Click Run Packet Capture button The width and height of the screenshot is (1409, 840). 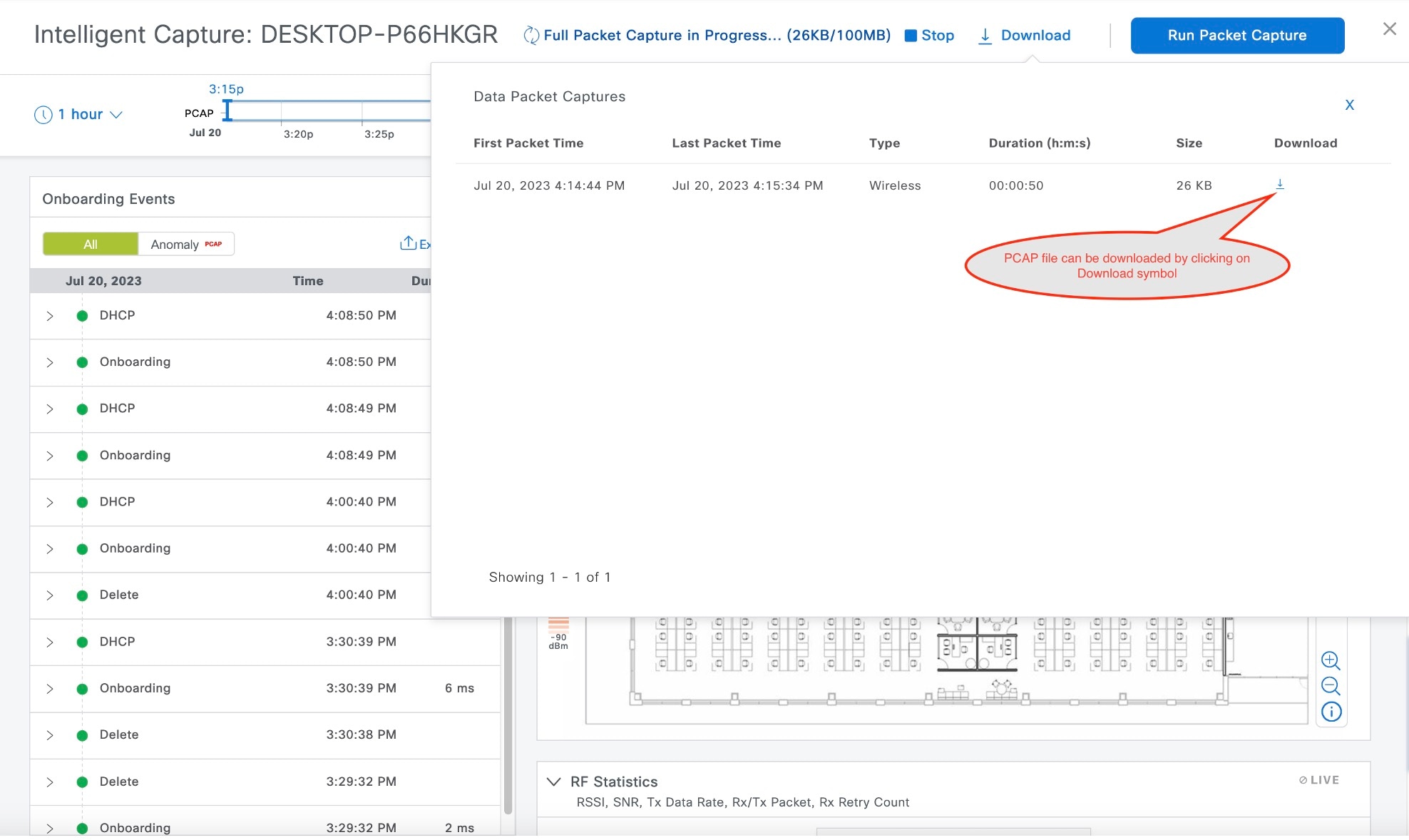pos(1237,36)
